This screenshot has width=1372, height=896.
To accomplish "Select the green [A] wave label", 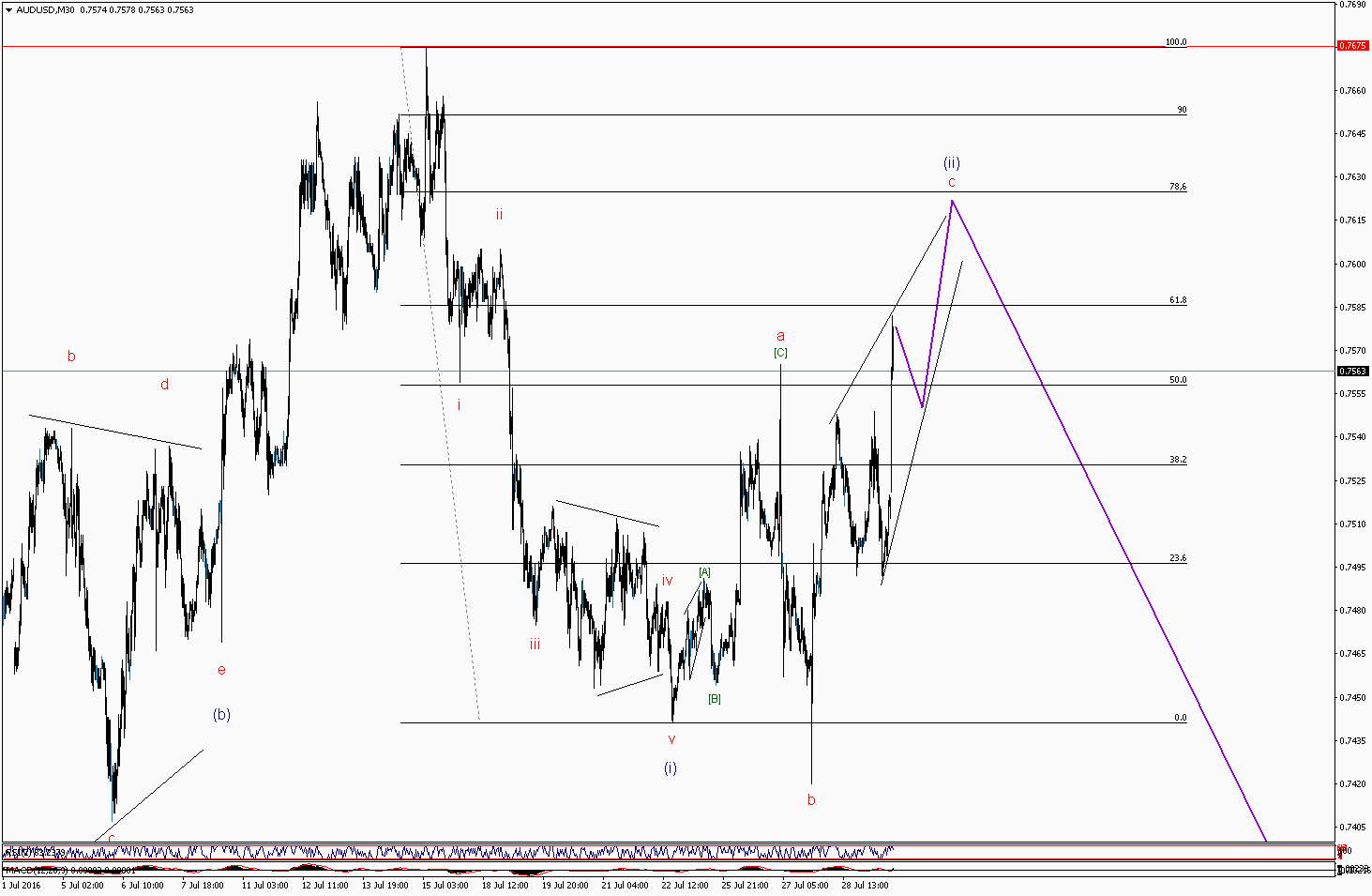I will coord(704,572).
